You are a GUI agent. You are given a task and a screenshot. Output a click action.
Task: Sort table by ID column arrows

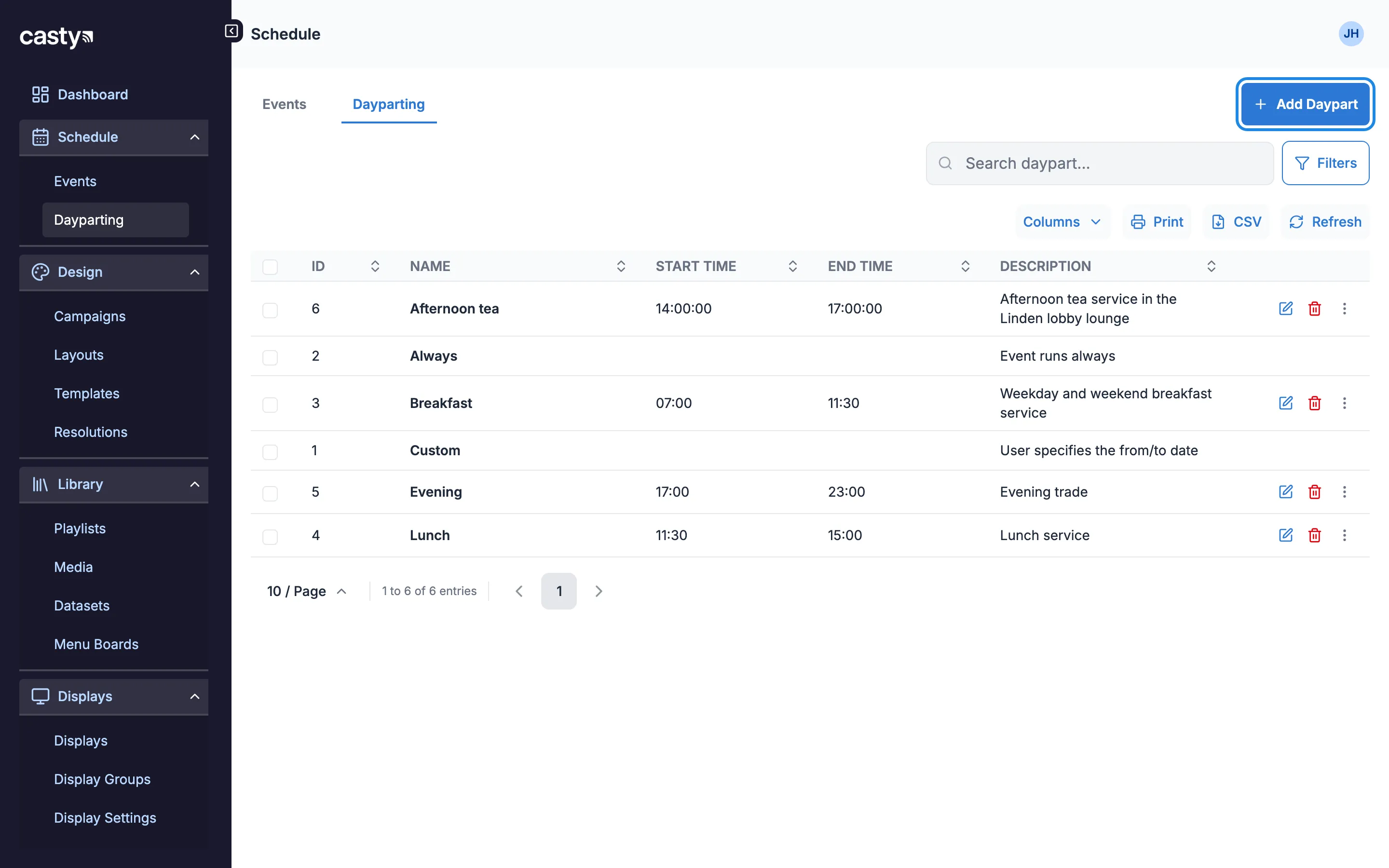tap(375, 266)
